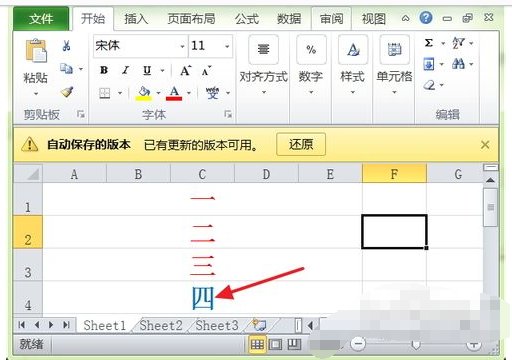
Task: Click the Insert new worksheet tab icon
Action: [x=259, y=325]
